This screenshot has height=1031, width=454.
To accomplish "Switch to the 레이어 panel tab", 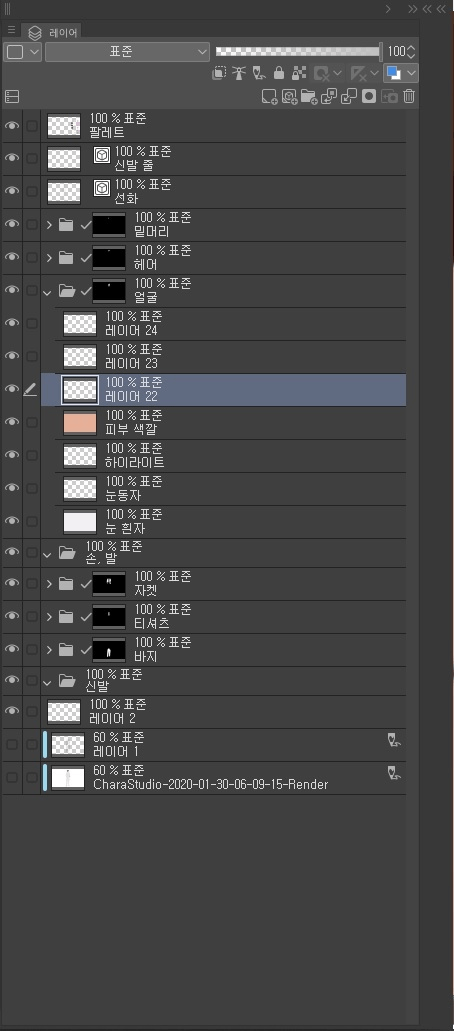I will [x=53, y=31].
